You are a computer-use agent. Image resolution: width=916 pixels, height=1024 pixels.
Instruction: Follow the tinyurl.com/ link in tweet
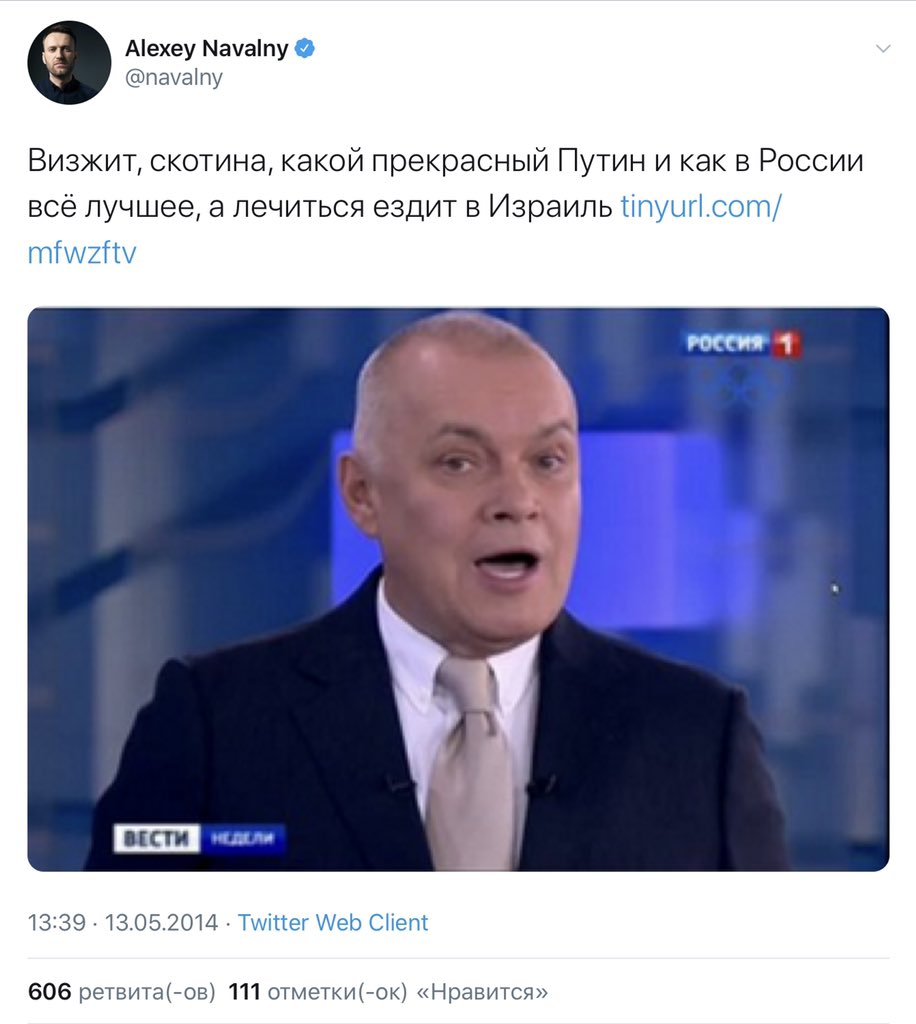701,206
